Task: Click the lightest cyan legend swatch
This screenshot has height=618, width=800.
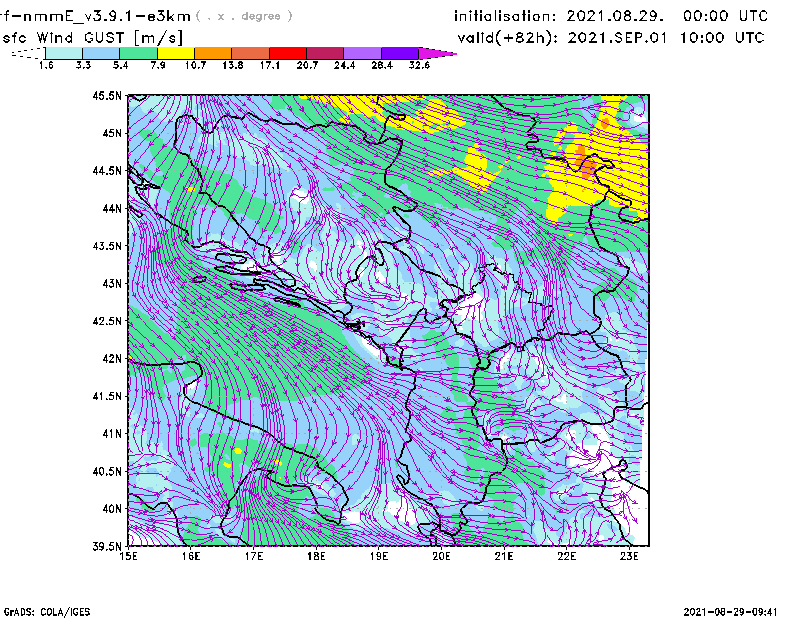Action: [x=64, y=53]
